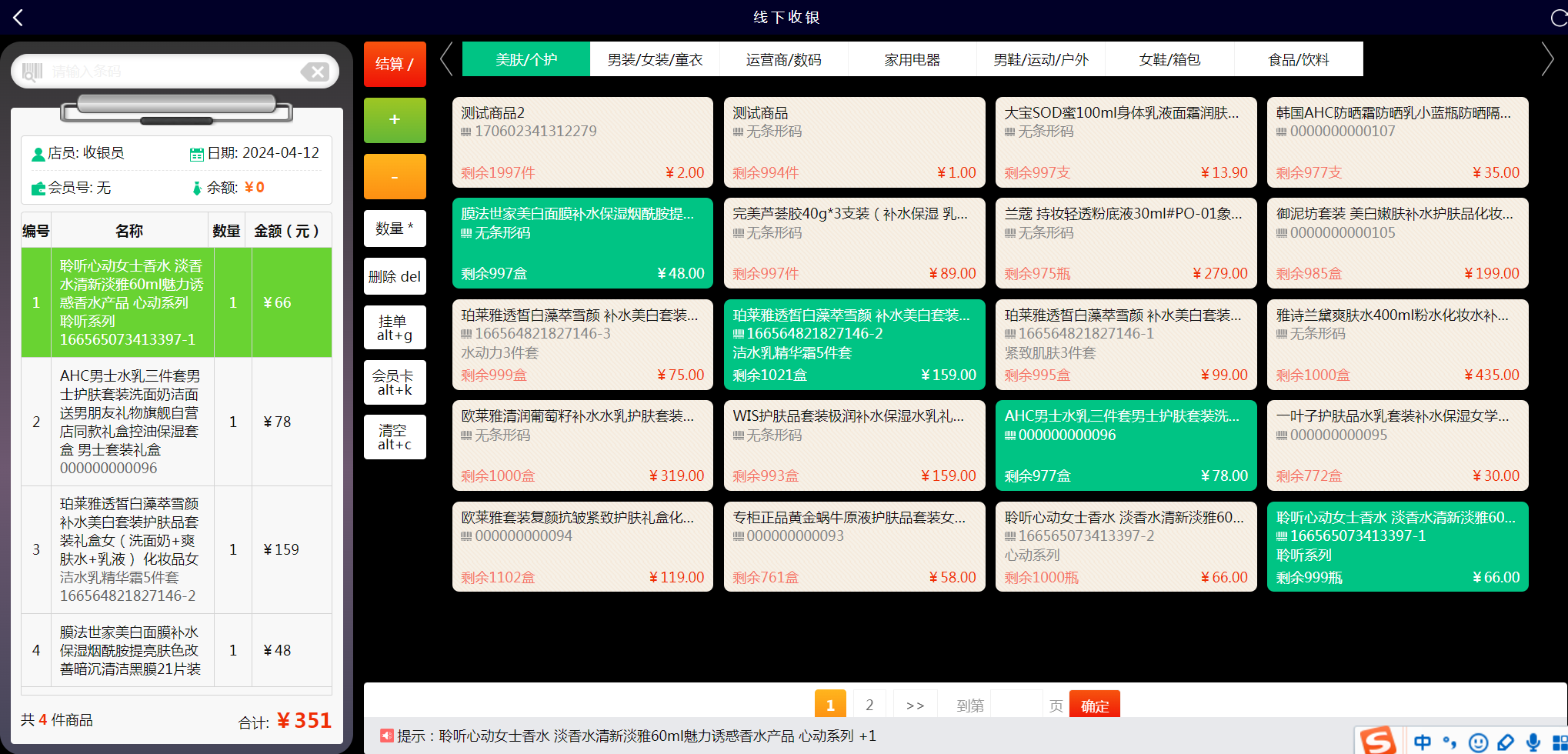Add 测试商品 priced ¥1.00 to the cart
The width and height of the screenshot is (1568, 754).
click(x=854, y=142)
